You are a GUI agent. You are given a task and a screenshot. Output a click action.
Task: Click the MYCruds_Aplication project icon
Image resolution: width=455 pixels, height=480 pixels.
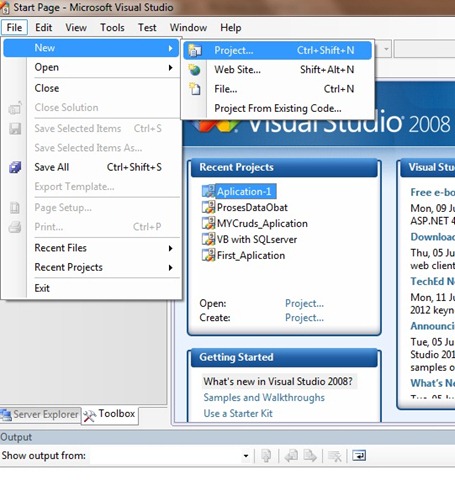tap(209, 223)
